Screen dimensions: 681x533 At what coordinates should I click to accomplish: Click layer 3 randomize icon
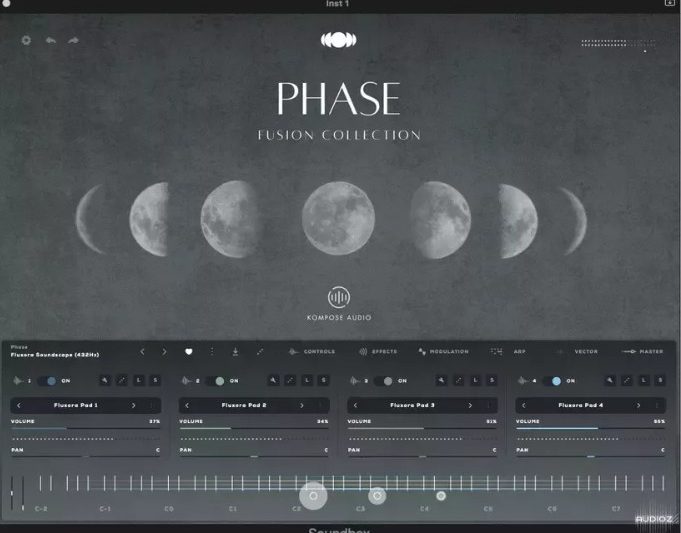click(x=458, y=381)
